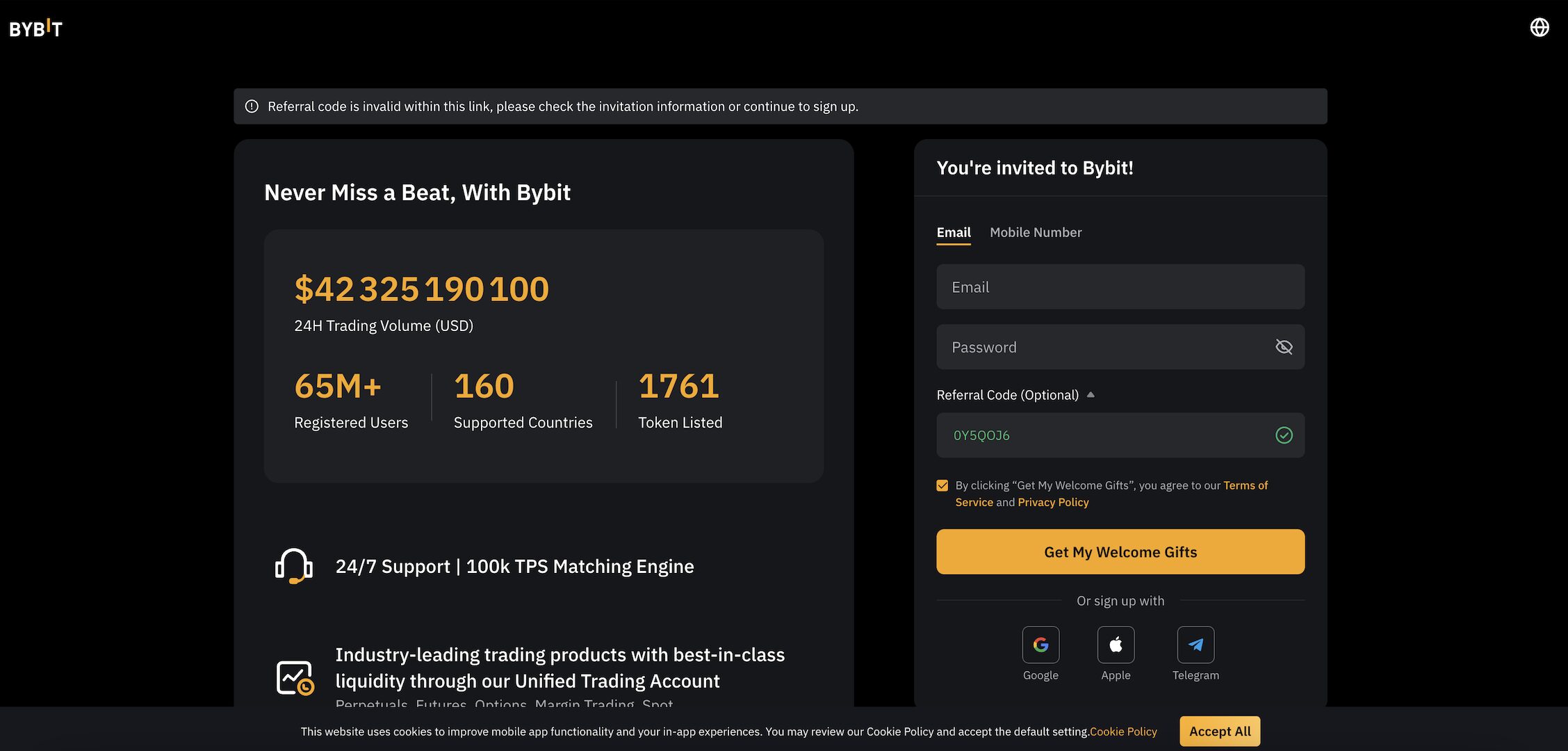1568x751 pixels.
Task: Focus the Password input field
Action: [1120, 347]
